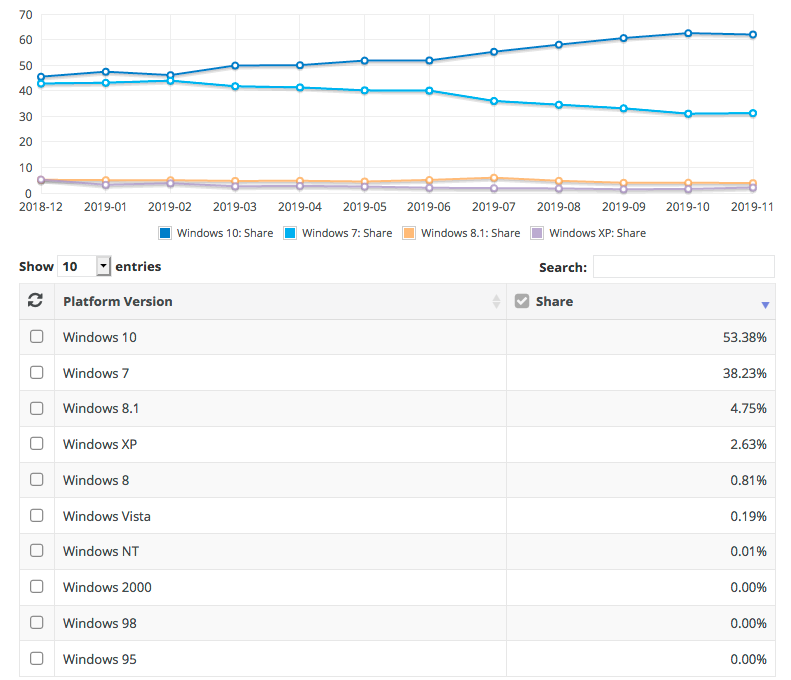The image size is (791, 680).
Task: Click Windows 7 data point at 2019-07
Action: (494, 101)
